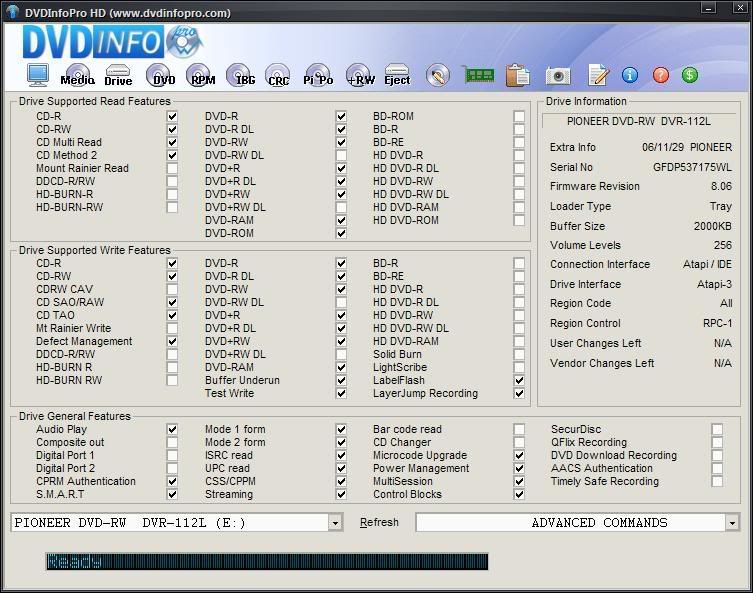The image size is (753, 593).
Task: Toggle DVD-RAM write checkbox
Action: coord(341,367)
